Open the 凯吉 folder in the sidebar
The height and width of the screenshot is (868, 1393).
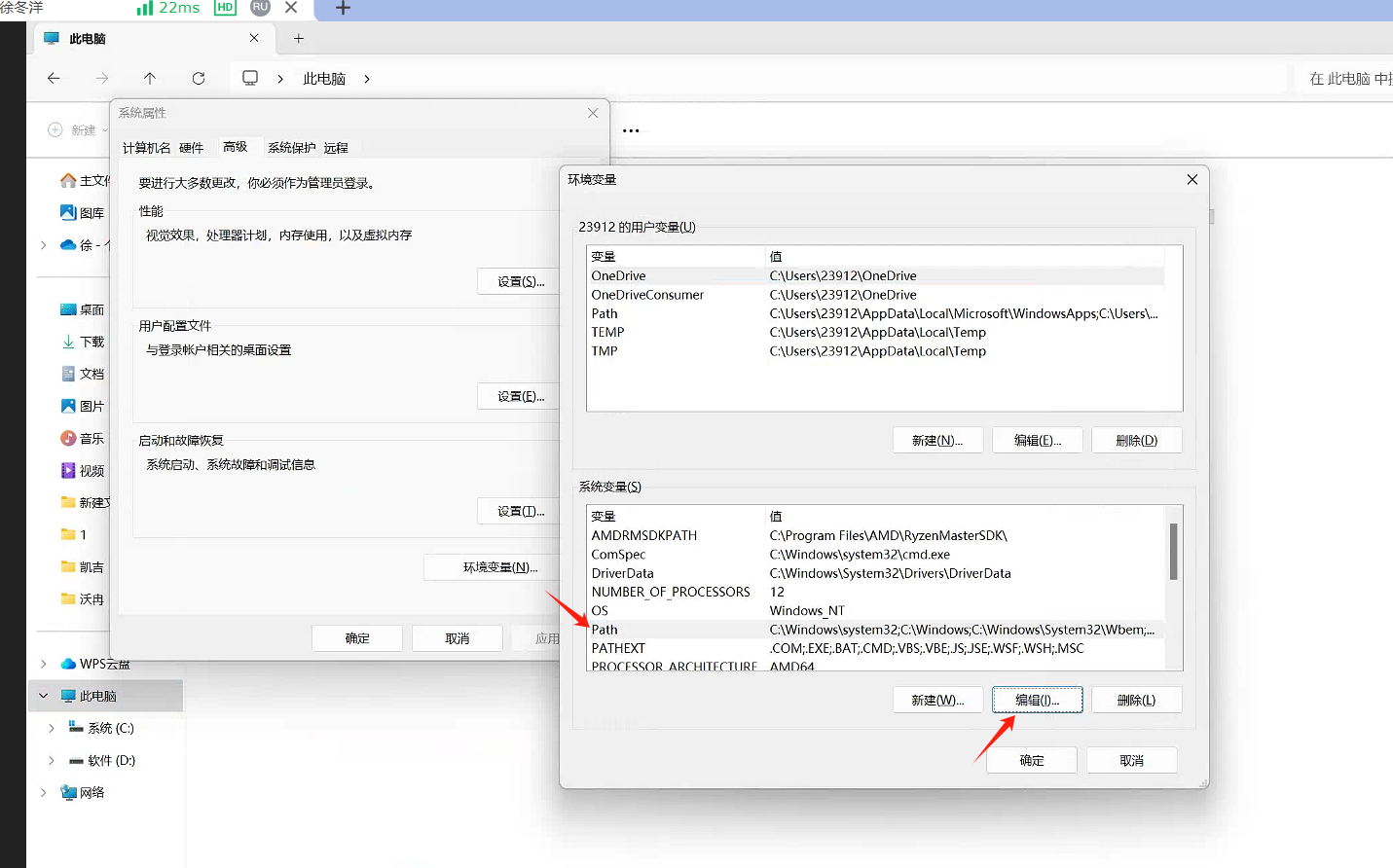pyautogui.click(x=83, y=566)
